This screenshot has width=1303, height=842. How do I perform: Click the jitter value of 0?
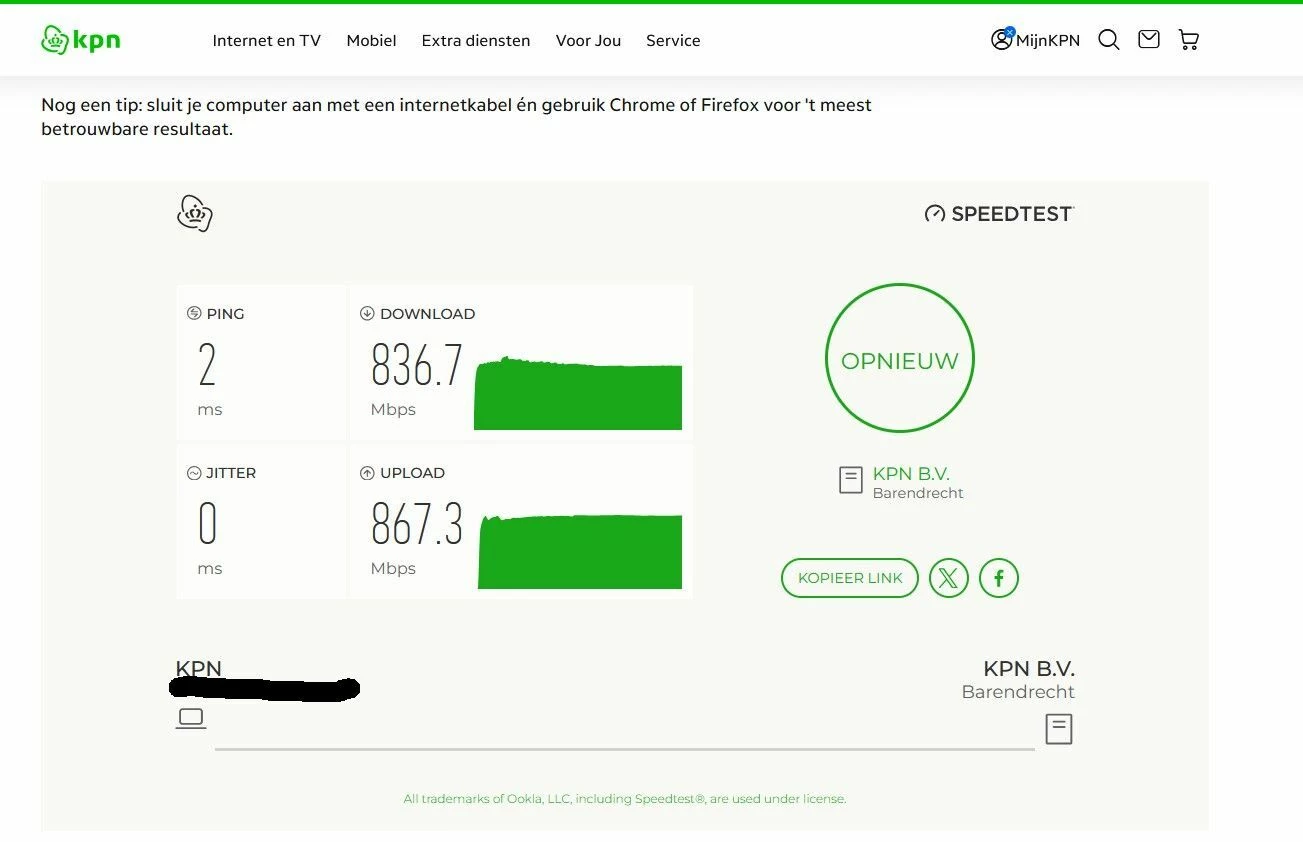coord(207,524)
